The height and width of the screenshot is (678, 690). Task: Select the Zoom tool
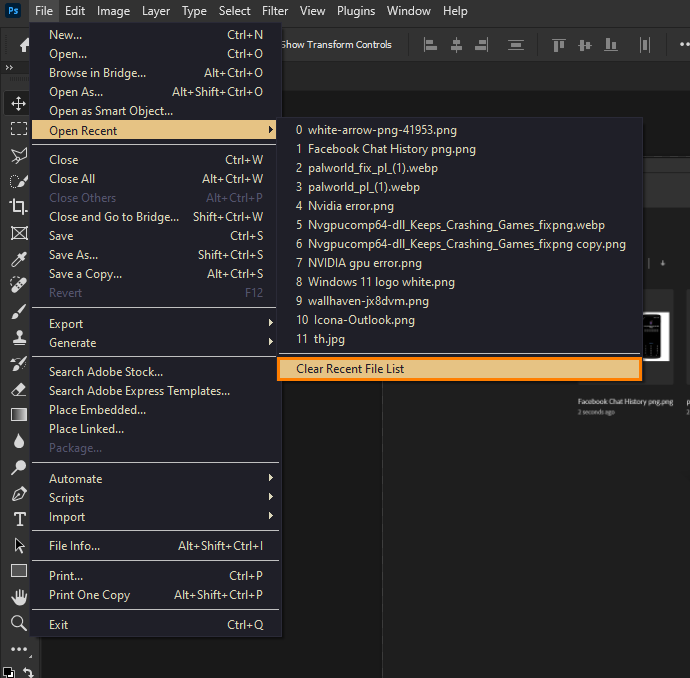point(18,623)
